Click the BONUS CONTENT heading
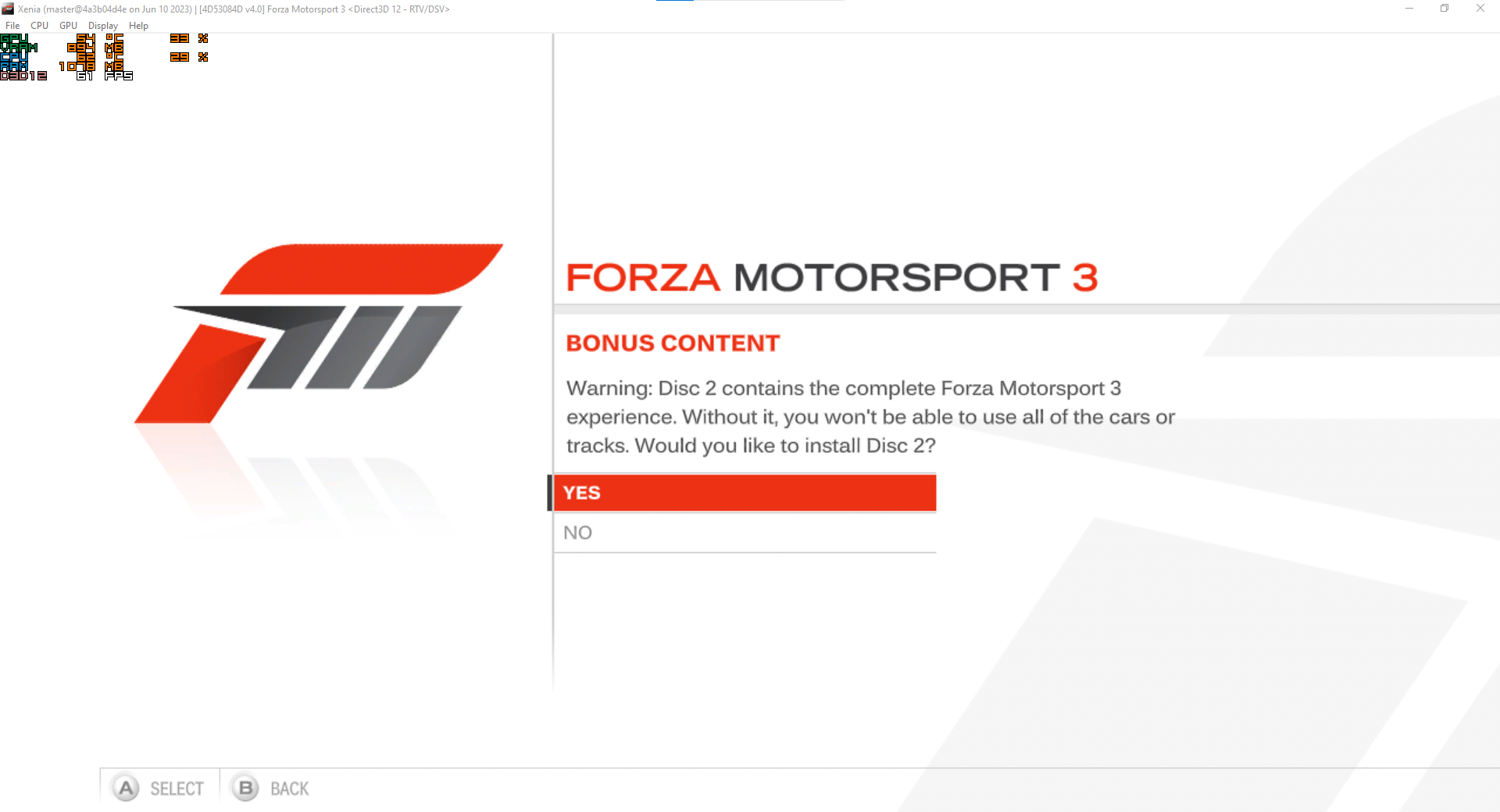Screen dimensions: 1500x812 673,343
